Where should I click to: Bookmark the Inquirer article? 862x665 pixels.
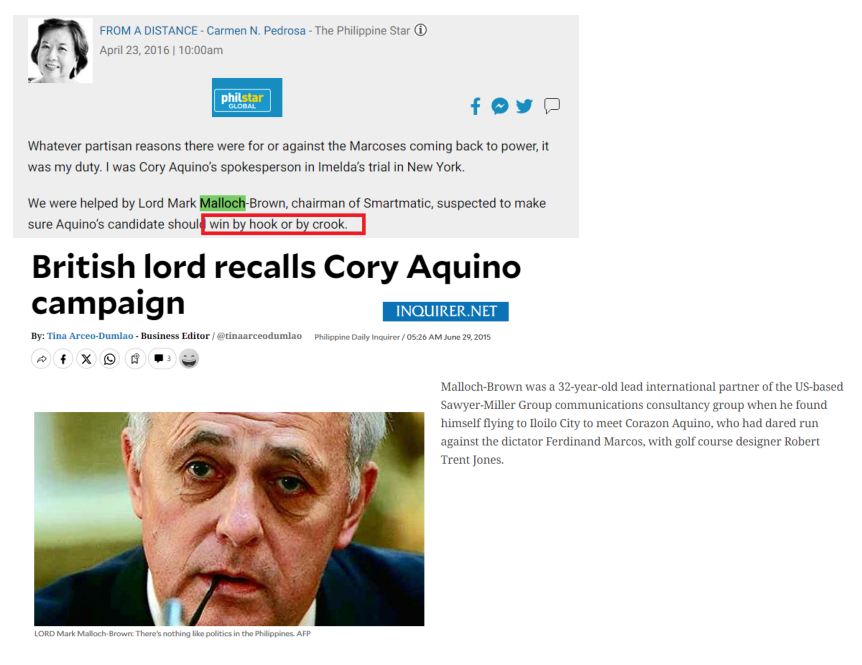(x=135, y=359)
